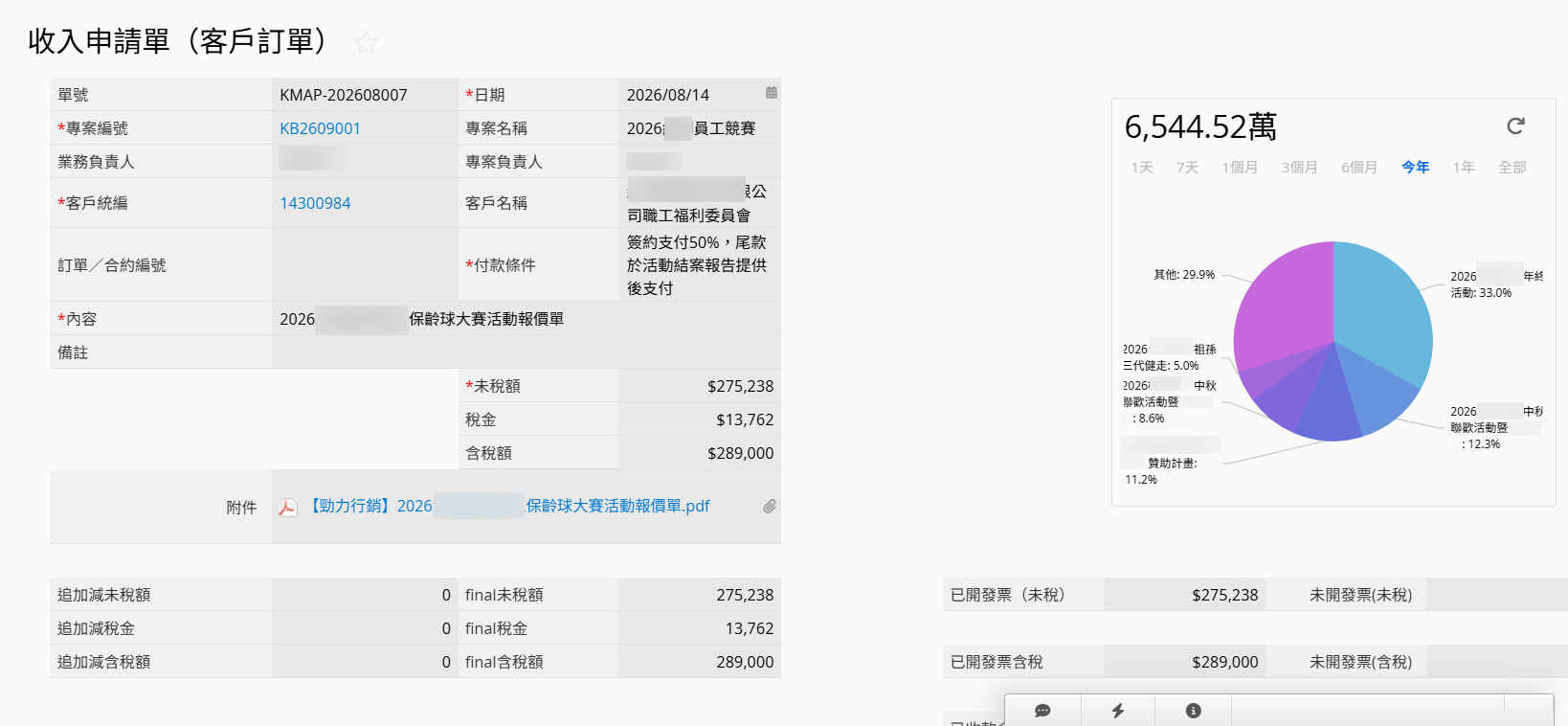Screen dimensions: 1568x726
Task: Refresh the revenue chart widget
Action: tap(1515, 125)
